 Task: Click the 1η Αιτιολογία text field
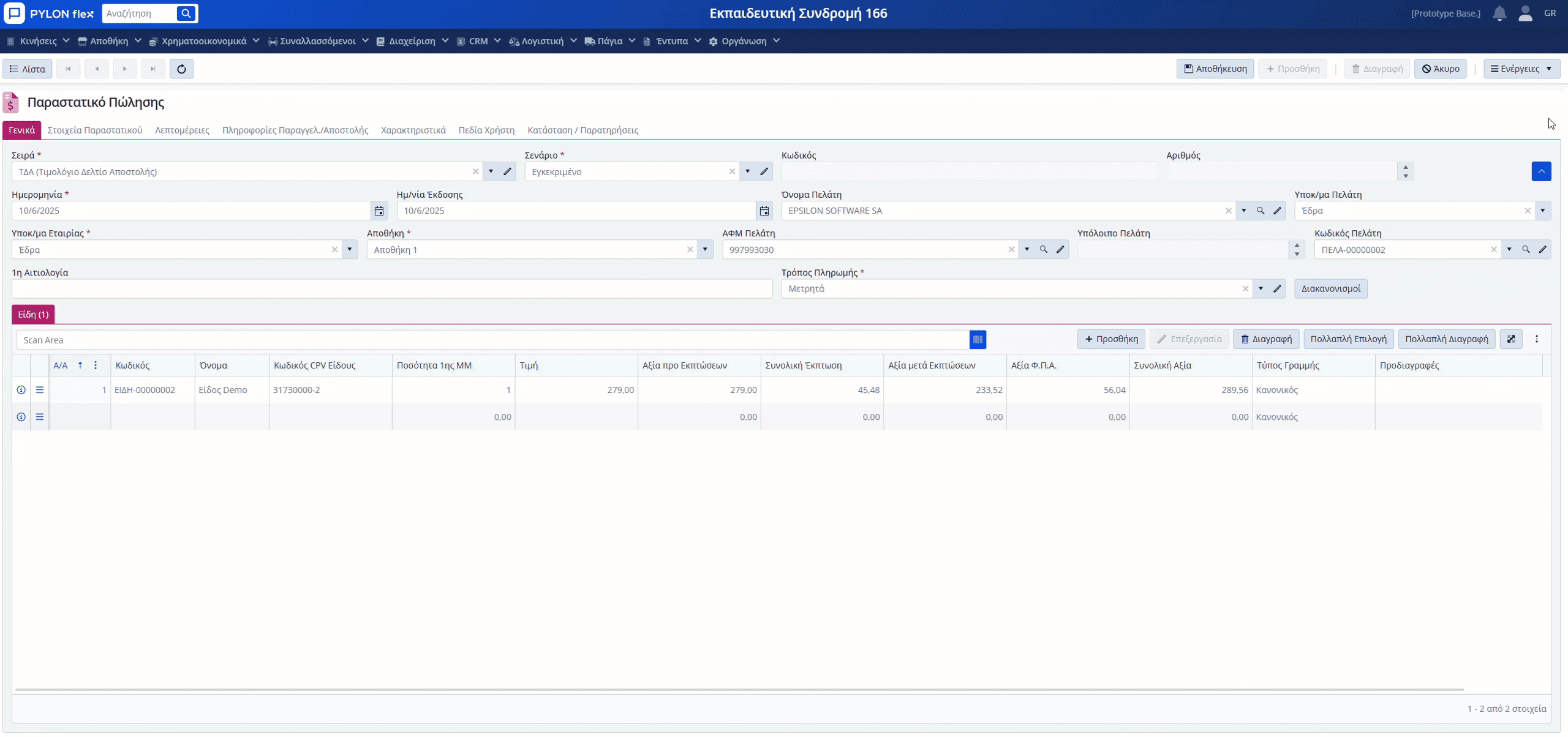coord(392,288)
